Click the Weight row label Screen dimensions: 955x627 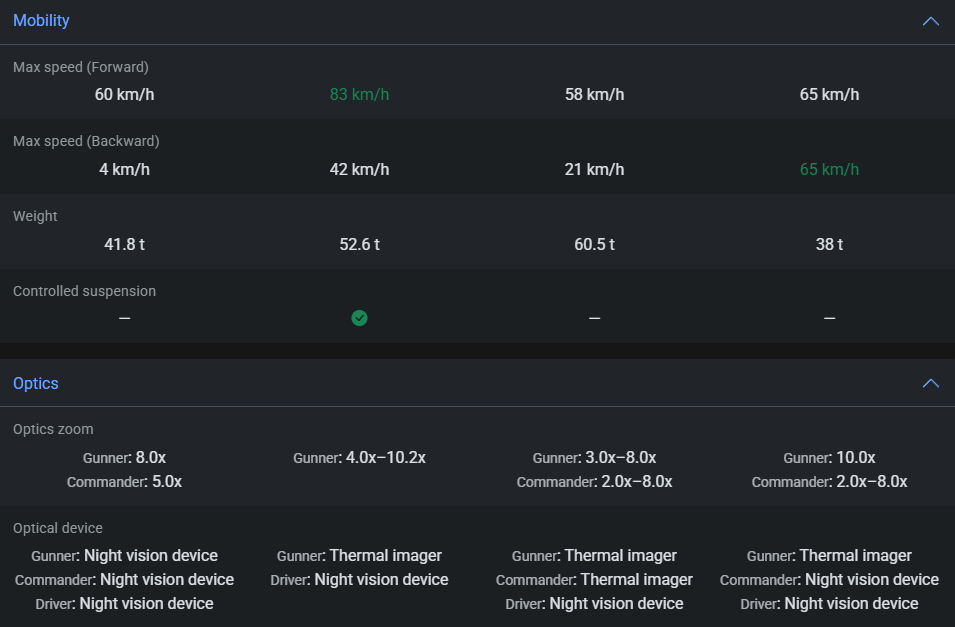point(35,216)
